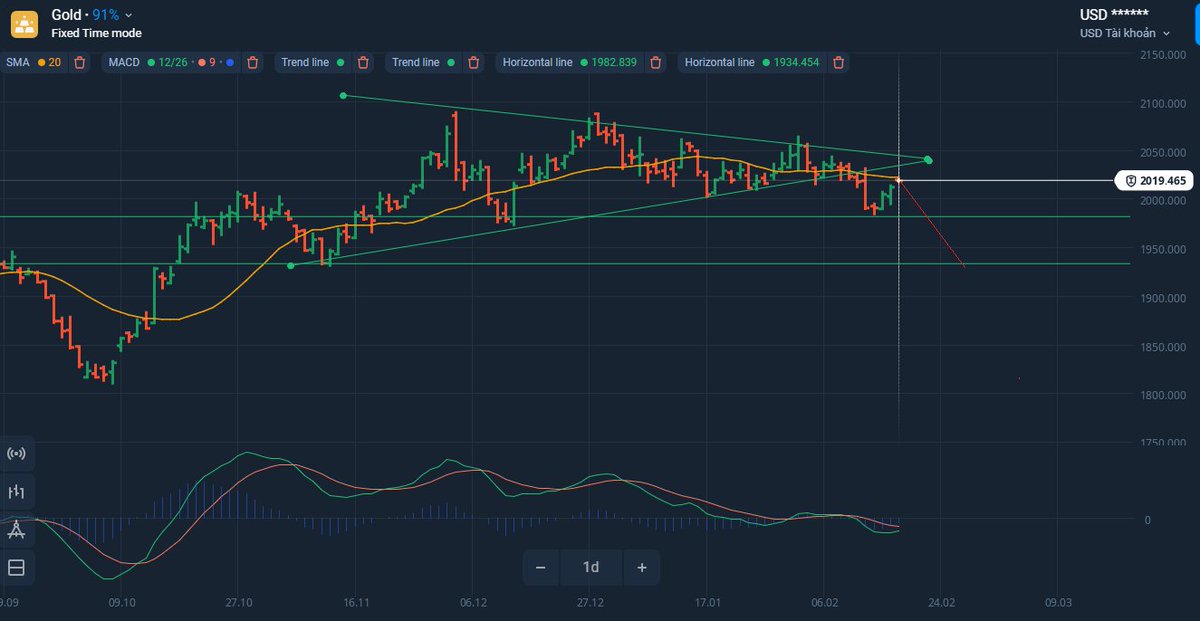
Task: Delete the SMA 20 indicator
Action: point(79,62)
